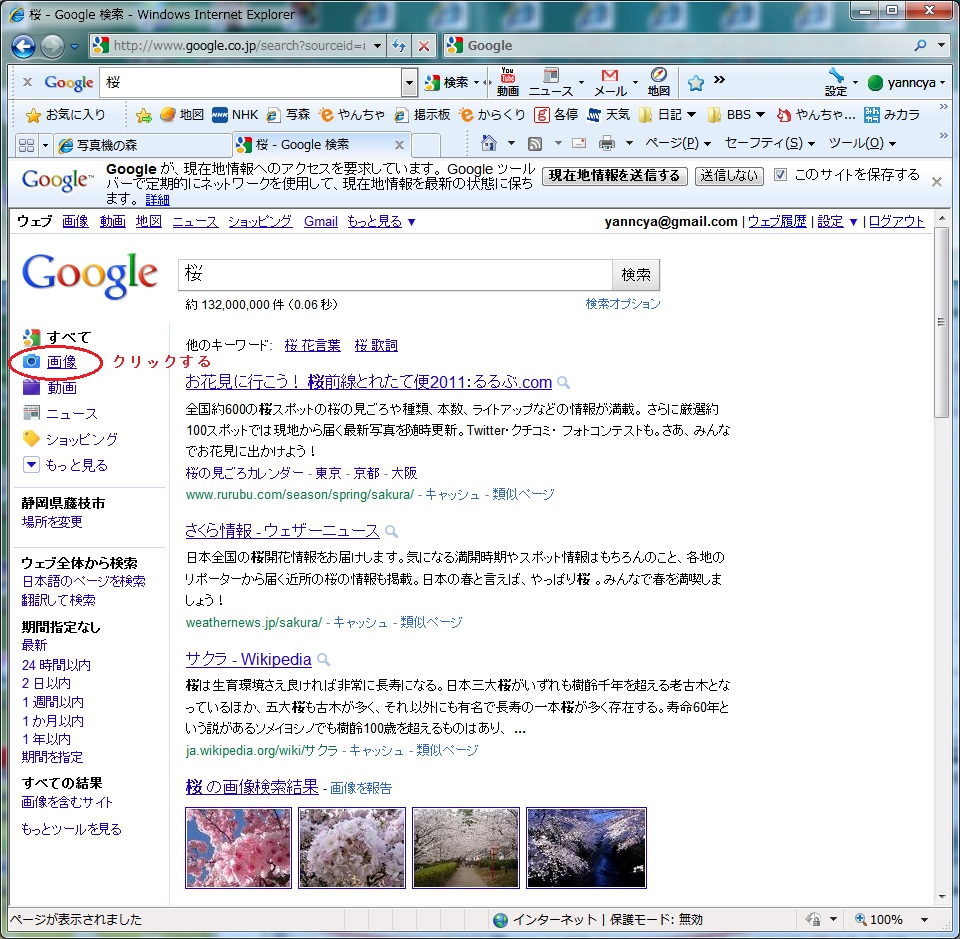
Task: Click the 検索オプション link
Action: pos(623,304)
